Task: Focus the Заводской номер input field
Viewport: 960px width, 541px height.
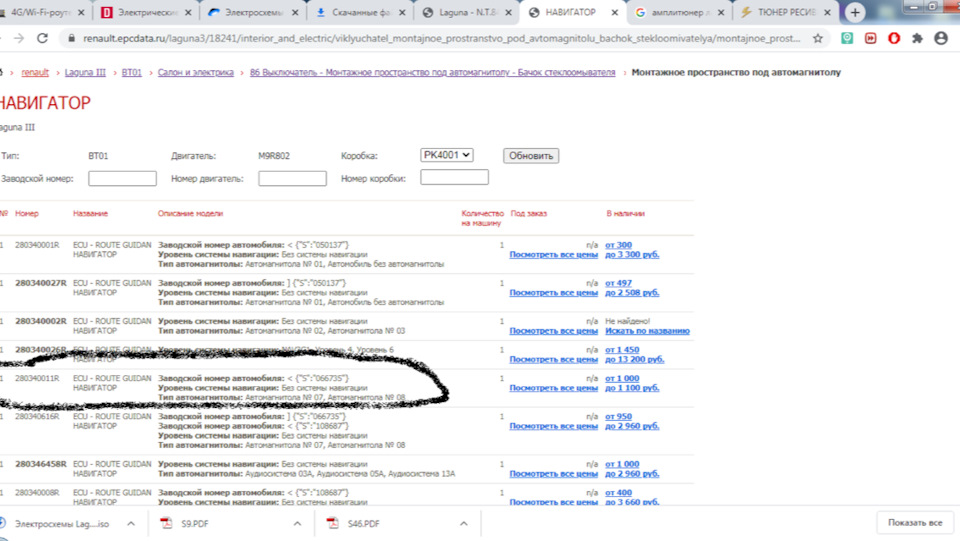Action: 122,178
